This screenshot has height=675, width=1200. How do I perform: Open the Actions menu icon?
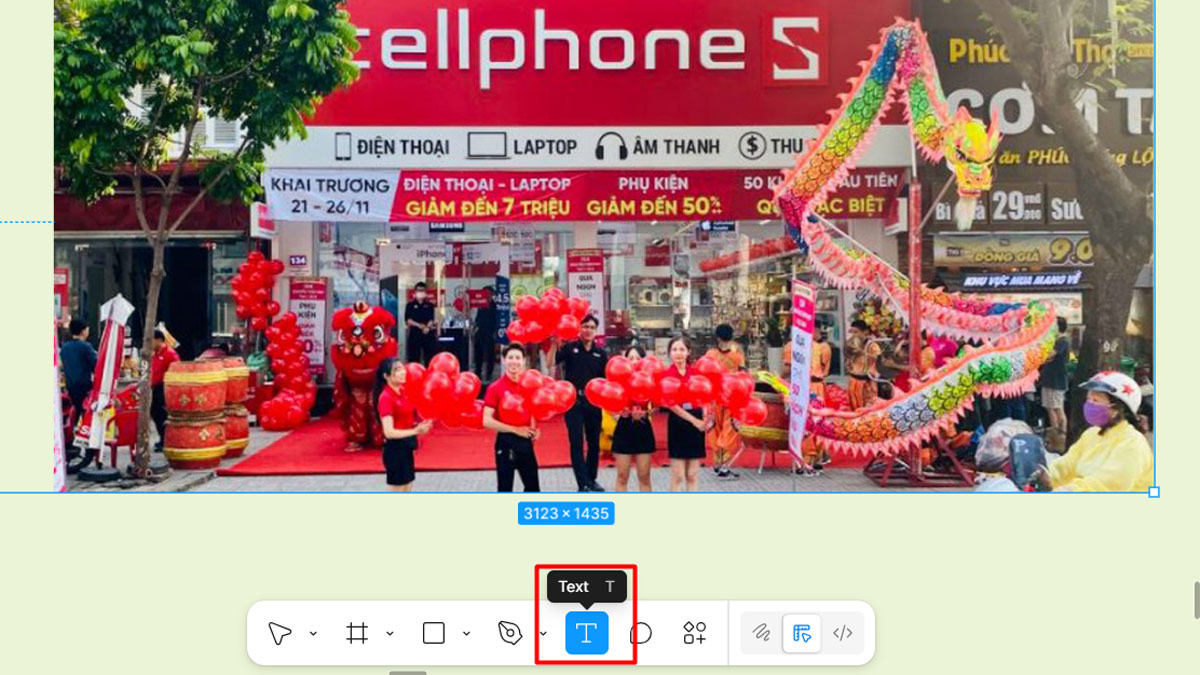695,633
